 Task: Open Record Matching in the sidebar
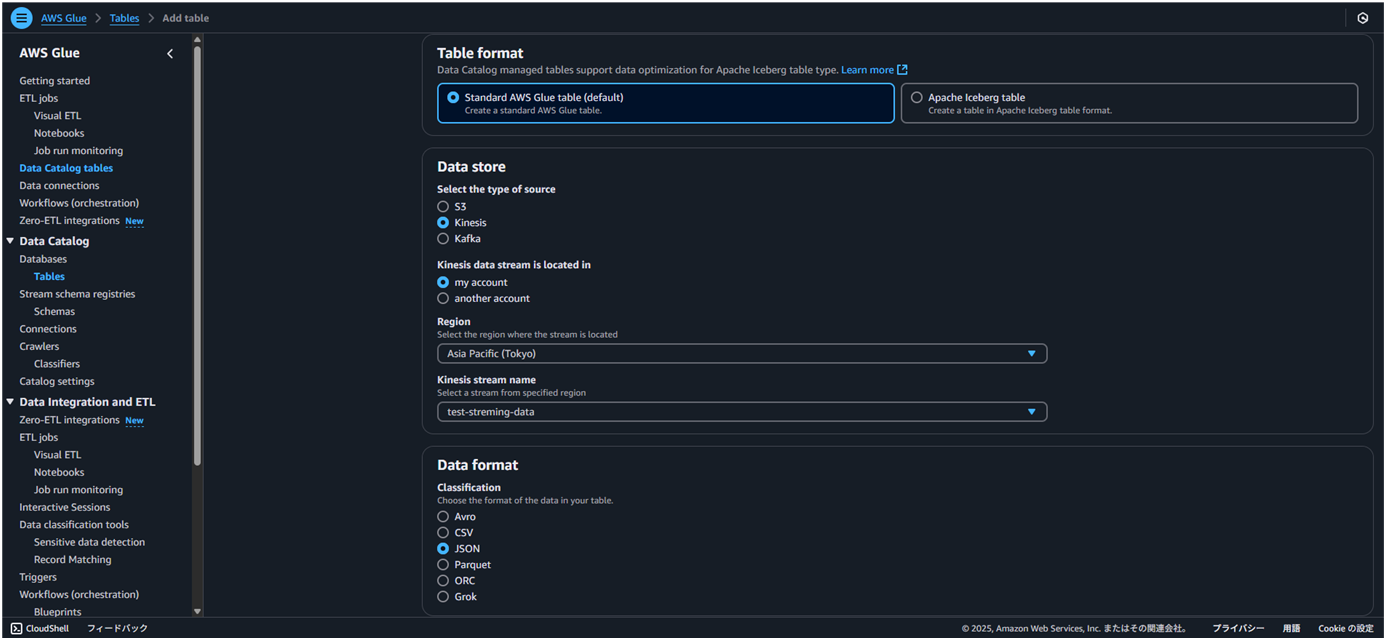73,560
